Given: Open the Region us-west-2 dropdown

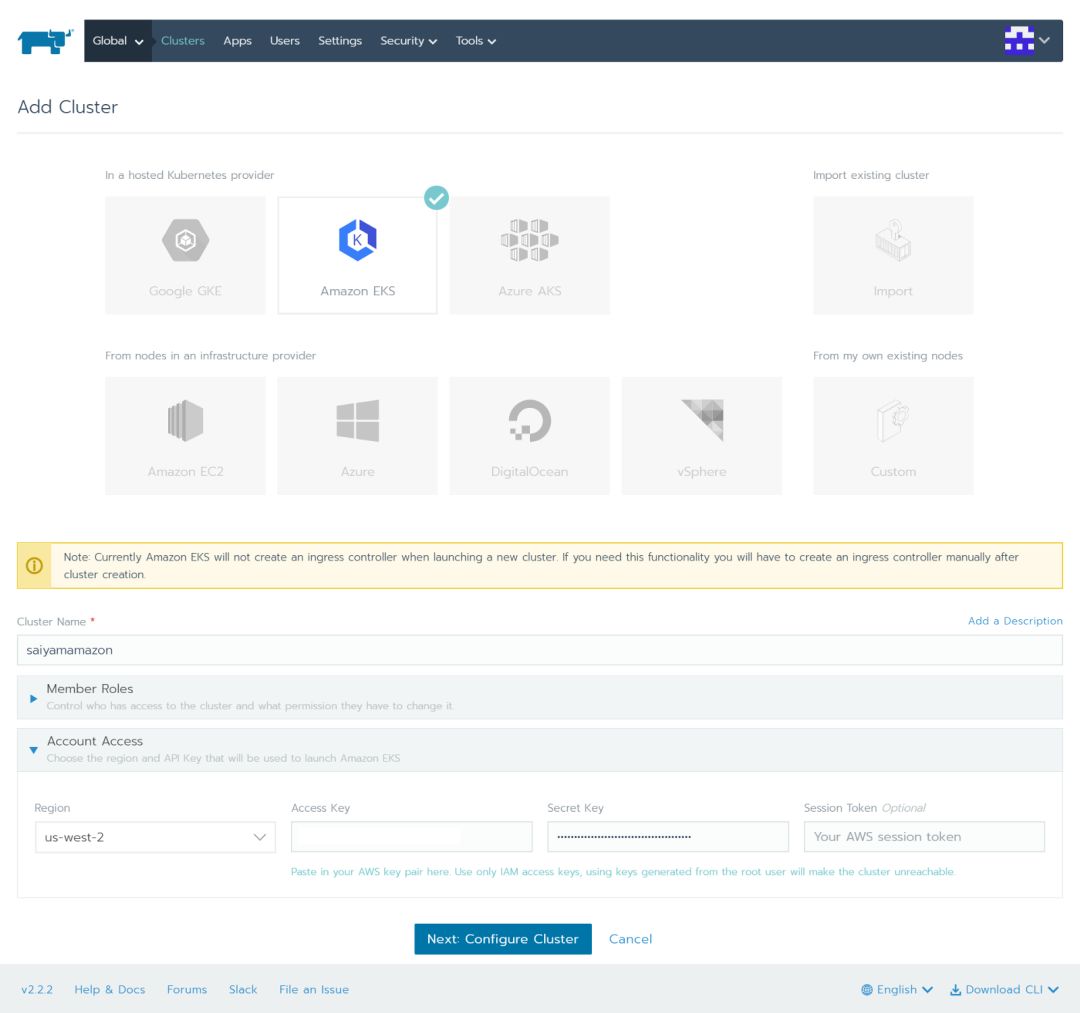Looking at the screenshot, I should click(155, 837).
